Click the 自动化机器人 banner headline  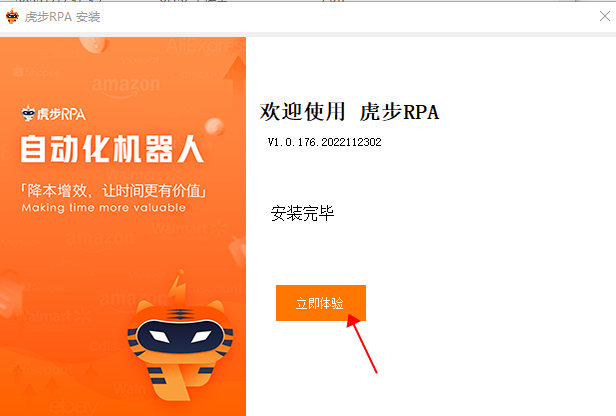[112, 149]
